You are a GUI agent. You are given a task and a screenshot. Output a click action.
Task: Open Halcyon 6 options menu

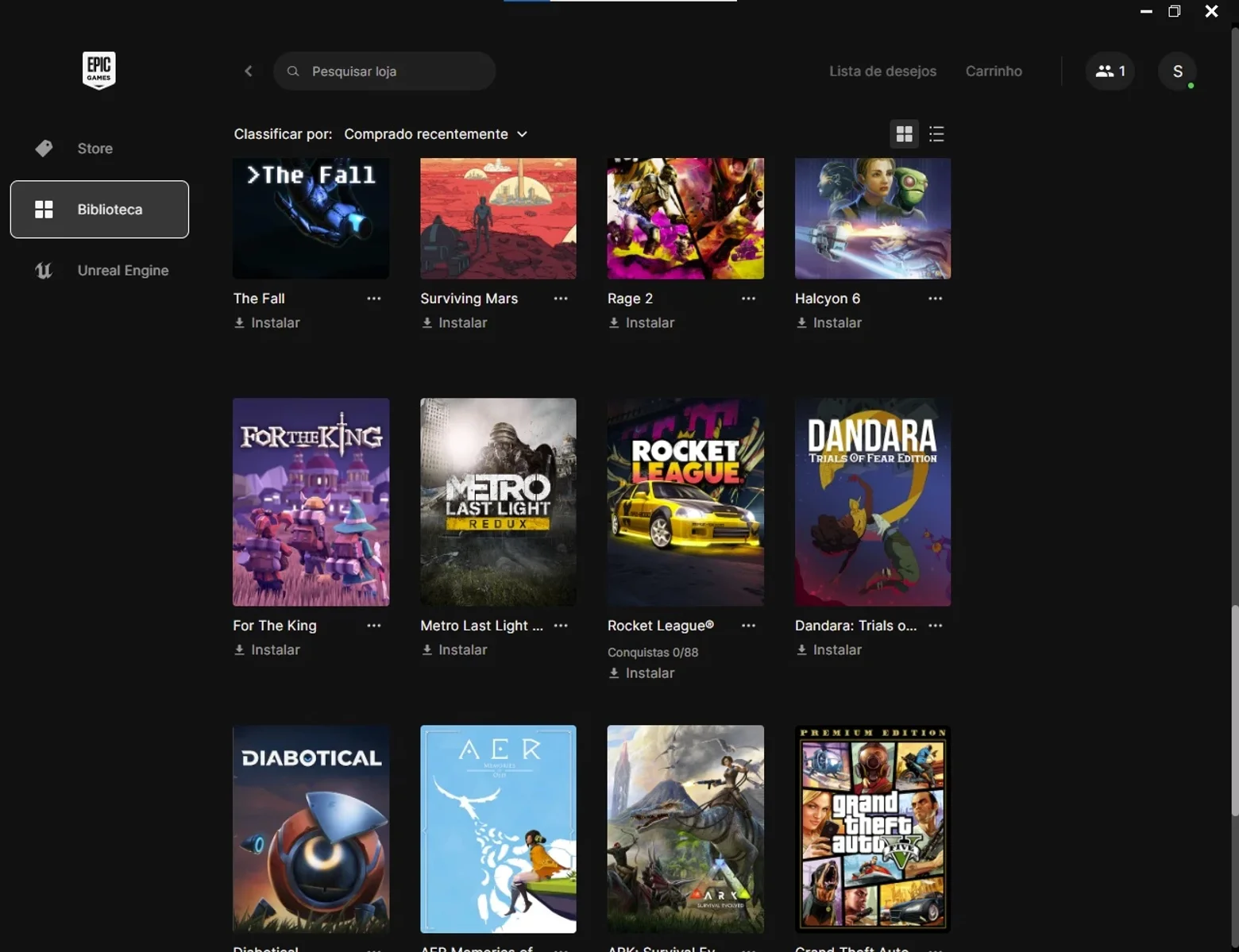point(936,299)
